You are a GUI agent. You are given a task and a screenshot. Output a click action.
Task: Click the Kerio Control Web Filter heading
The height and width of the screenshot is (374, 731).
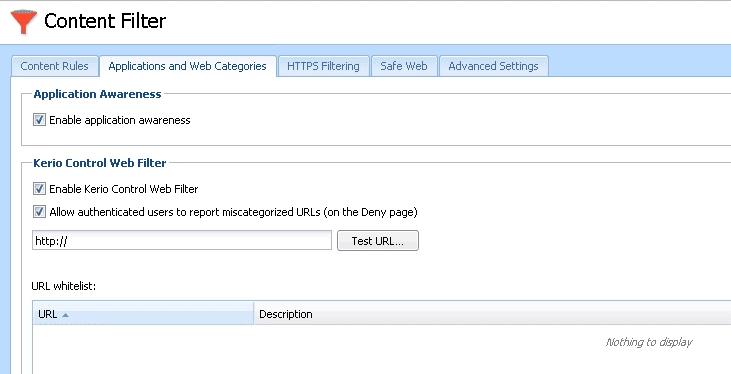pyautogui.click(x=100, y=163)
